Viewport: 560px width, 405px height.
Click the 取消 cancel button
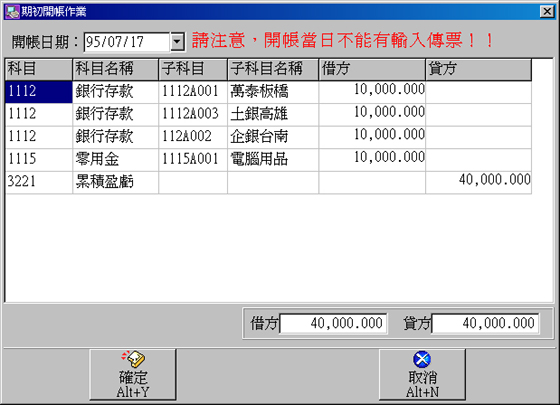(422, 374)
